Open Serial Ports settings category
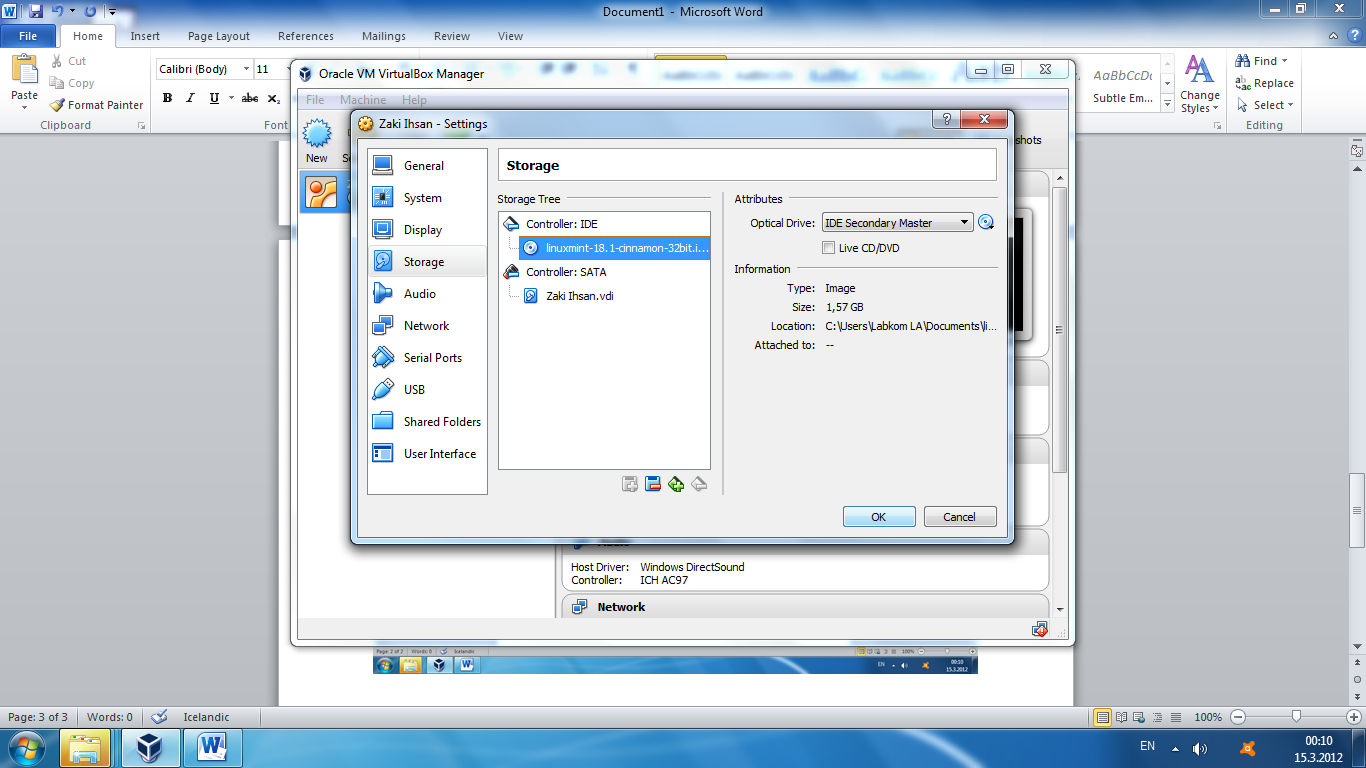Image resolution: width=1366 pixels, height=768 pixels. [x=427, y=358]
